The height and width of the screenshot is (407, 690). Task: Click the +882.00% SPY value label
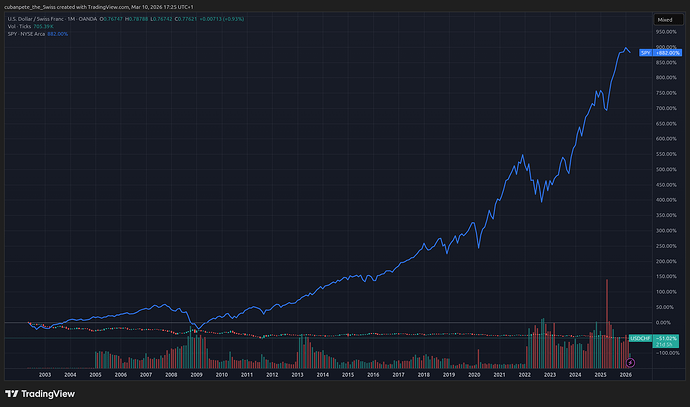[x=666, y=52]
